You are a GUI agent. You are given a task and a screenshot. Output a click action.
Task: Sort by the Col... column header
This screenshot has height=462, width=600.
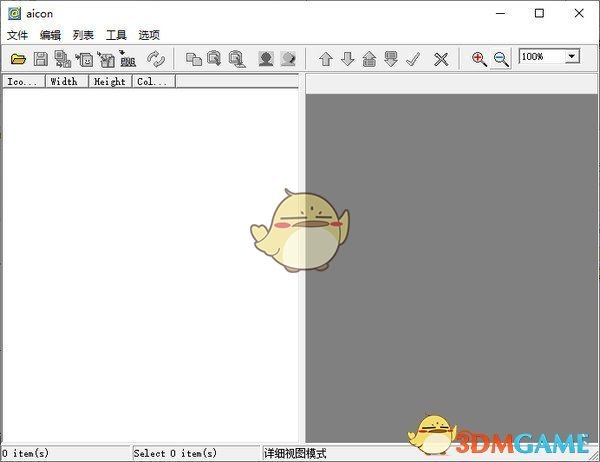pos(153,82)
